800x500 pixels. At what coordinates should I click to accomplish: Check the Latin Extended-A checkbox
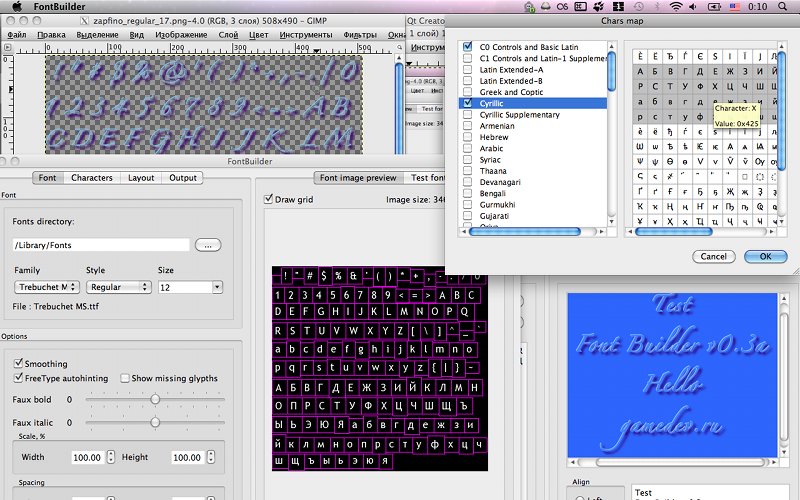point(467,69)
